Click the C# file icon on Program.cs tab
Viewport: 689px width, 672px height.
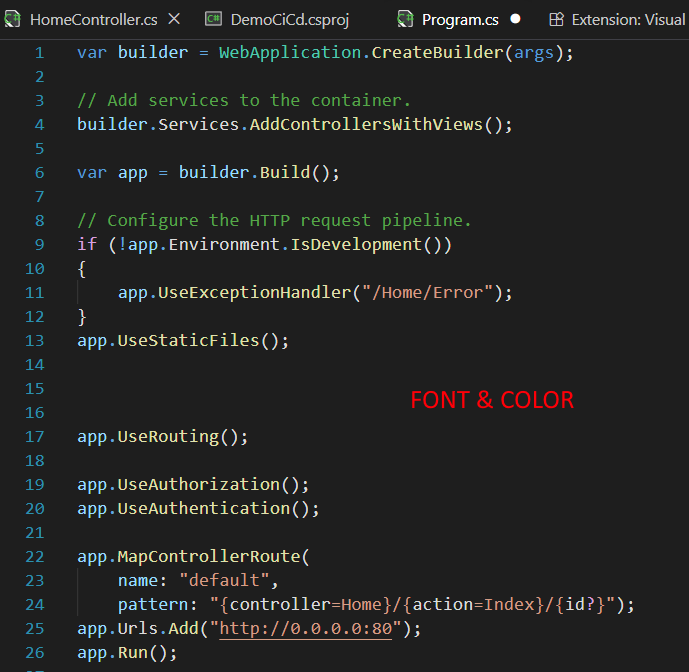pyautogui.click(x=405, y=19)
